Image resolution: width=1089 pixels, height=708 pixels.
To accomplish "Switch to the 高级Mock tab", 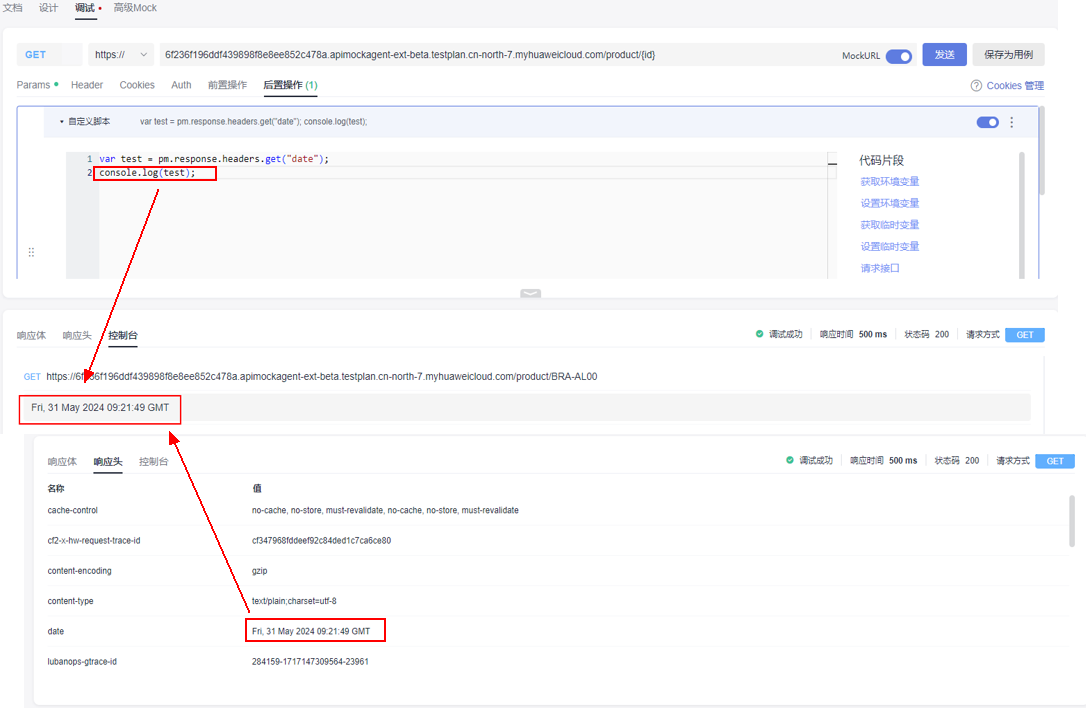I will (135, 8).
